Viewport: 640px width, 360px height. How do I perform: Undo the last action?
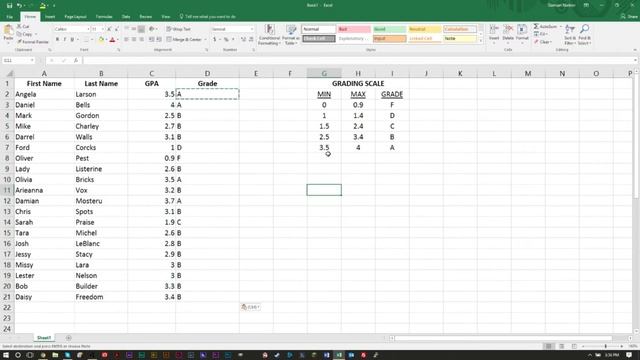tap(19, 5)
